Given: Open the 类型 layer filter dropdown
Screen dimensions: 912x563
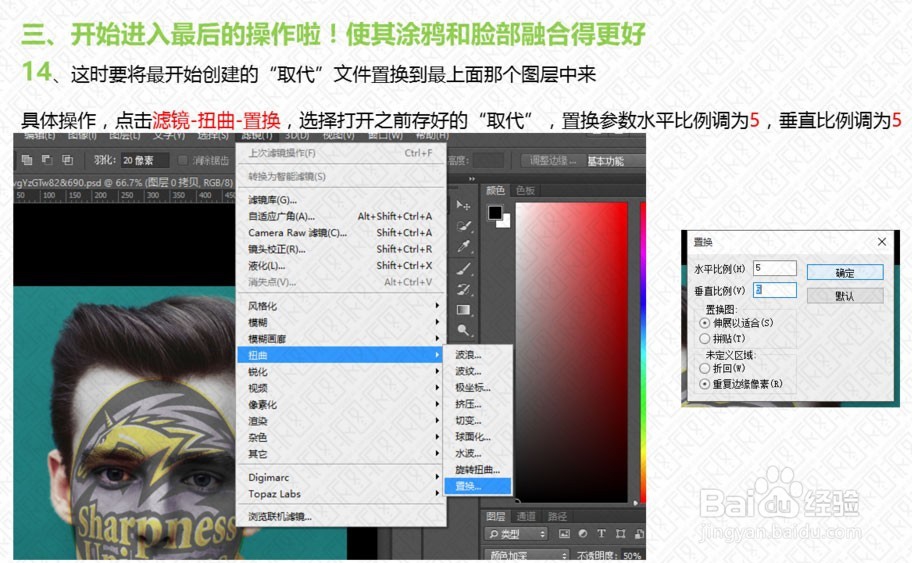Looking at the screenshot, I should 516,533.
